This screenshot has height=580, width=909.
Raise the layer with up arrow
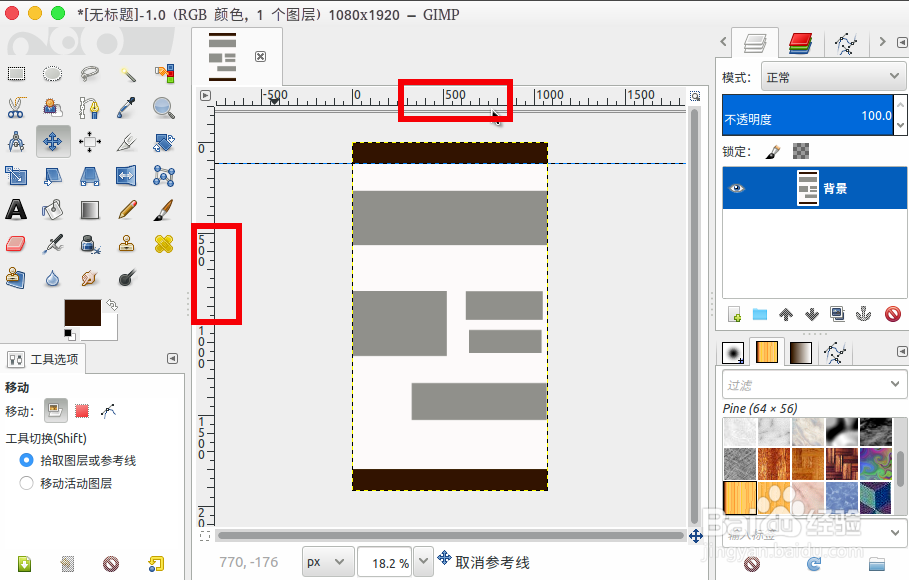(x=786, y=314)
